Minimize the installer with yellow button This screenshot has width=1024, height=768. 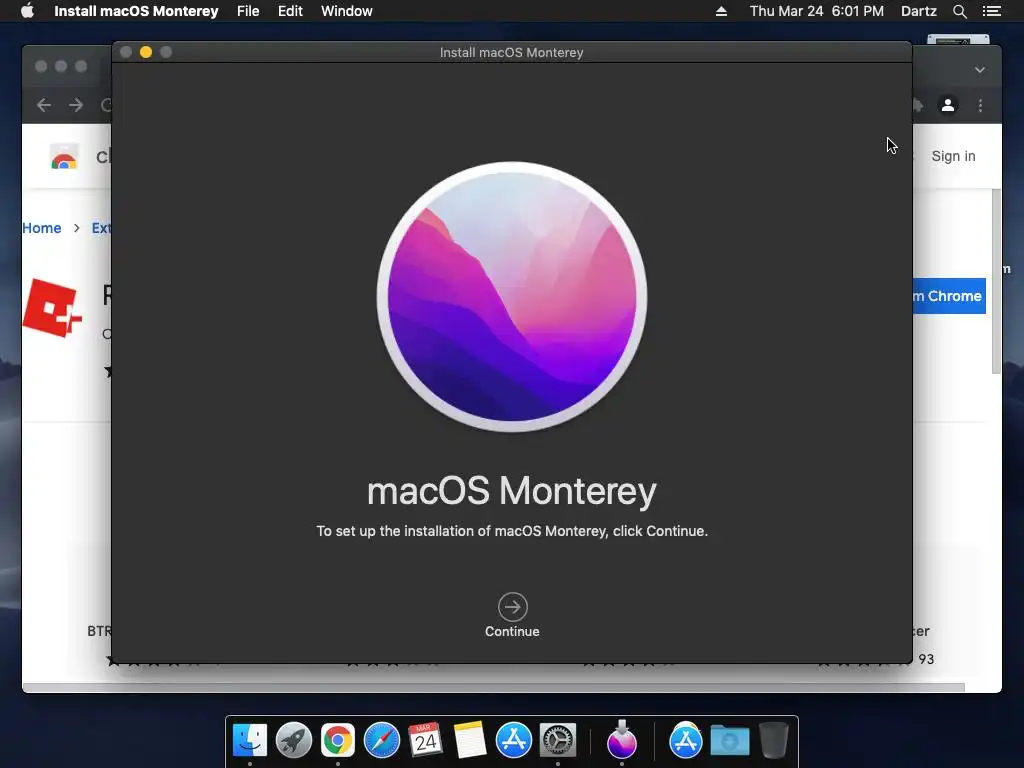(x=146, y=52)
